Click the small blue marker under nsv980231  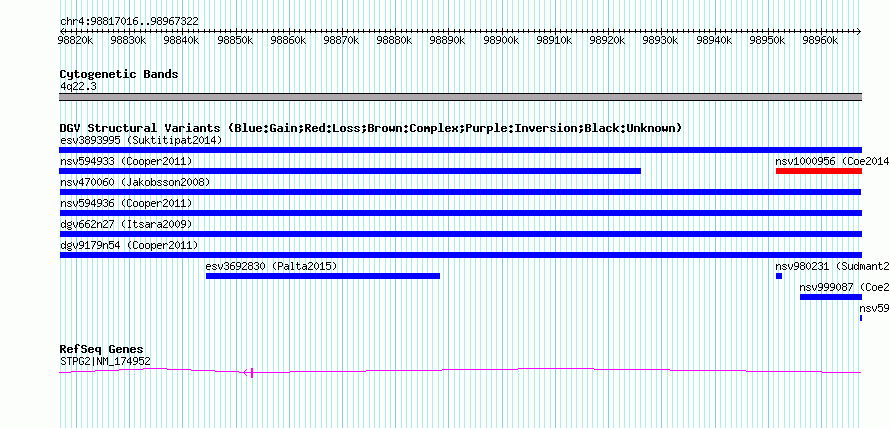(779, 276)
